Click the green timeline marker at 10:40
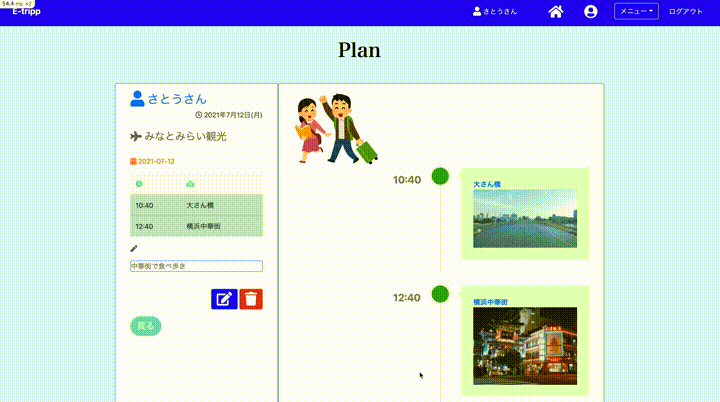This screenshot has width=720, height=402. [440, 176]
